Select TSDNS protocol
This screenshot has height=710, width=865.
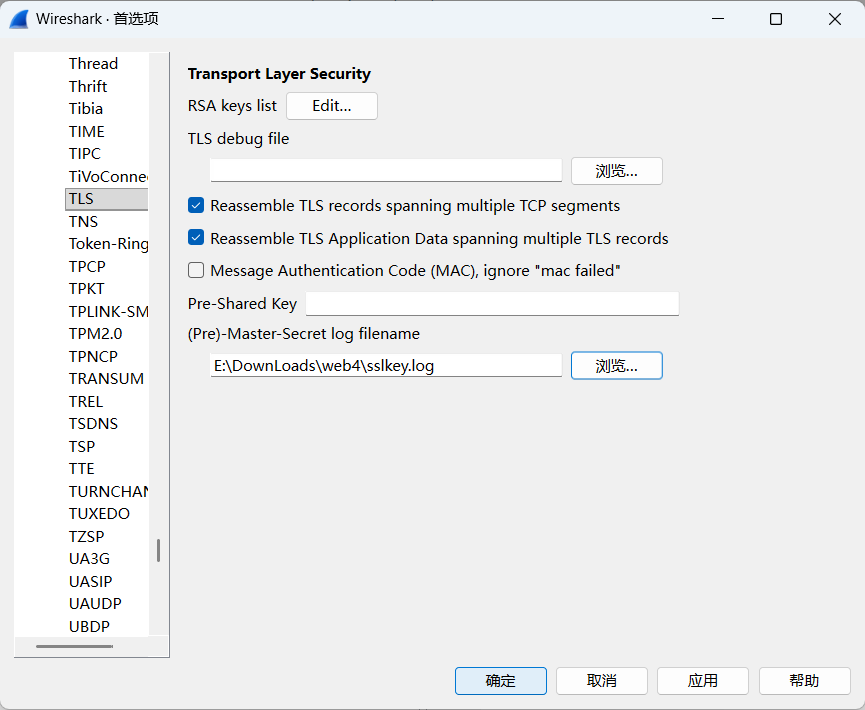pyautogui.click(x=93, y=424)
